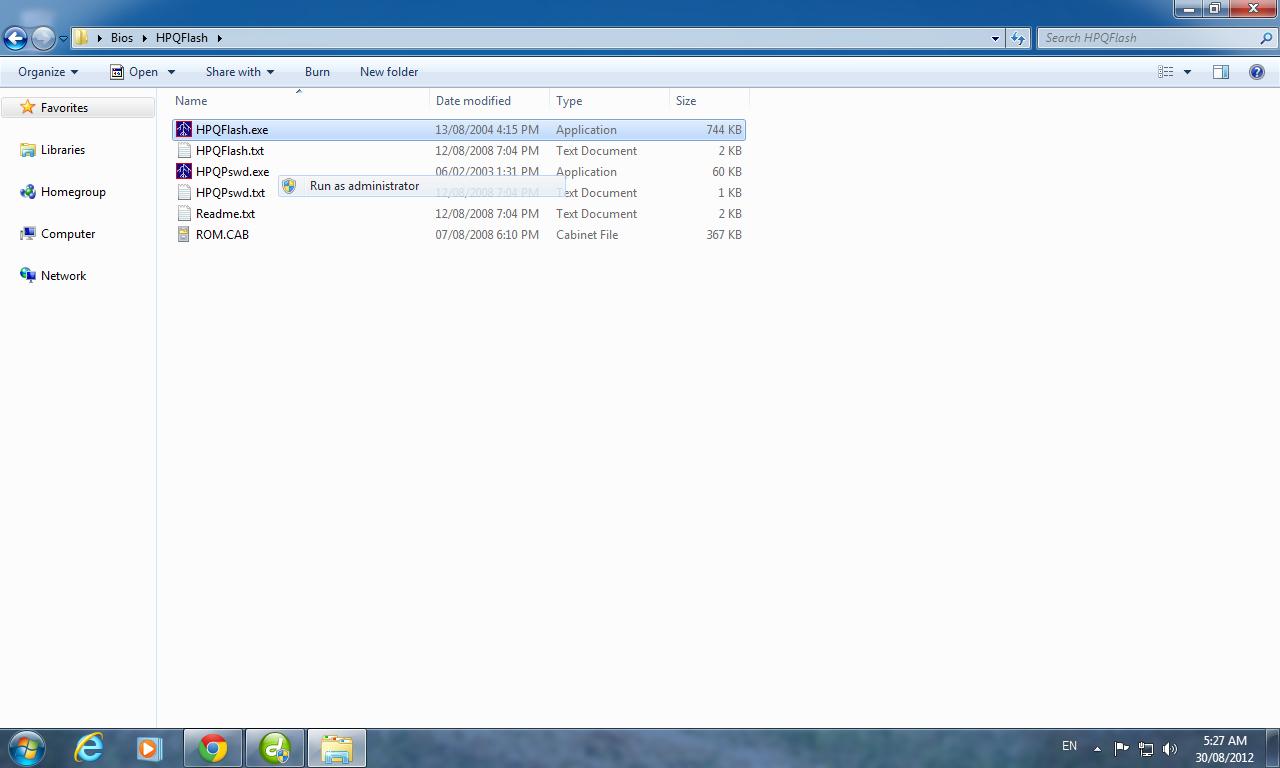Switch to Windows Explorer in the taskbar

pyautogui.click(x=336, y=748)
